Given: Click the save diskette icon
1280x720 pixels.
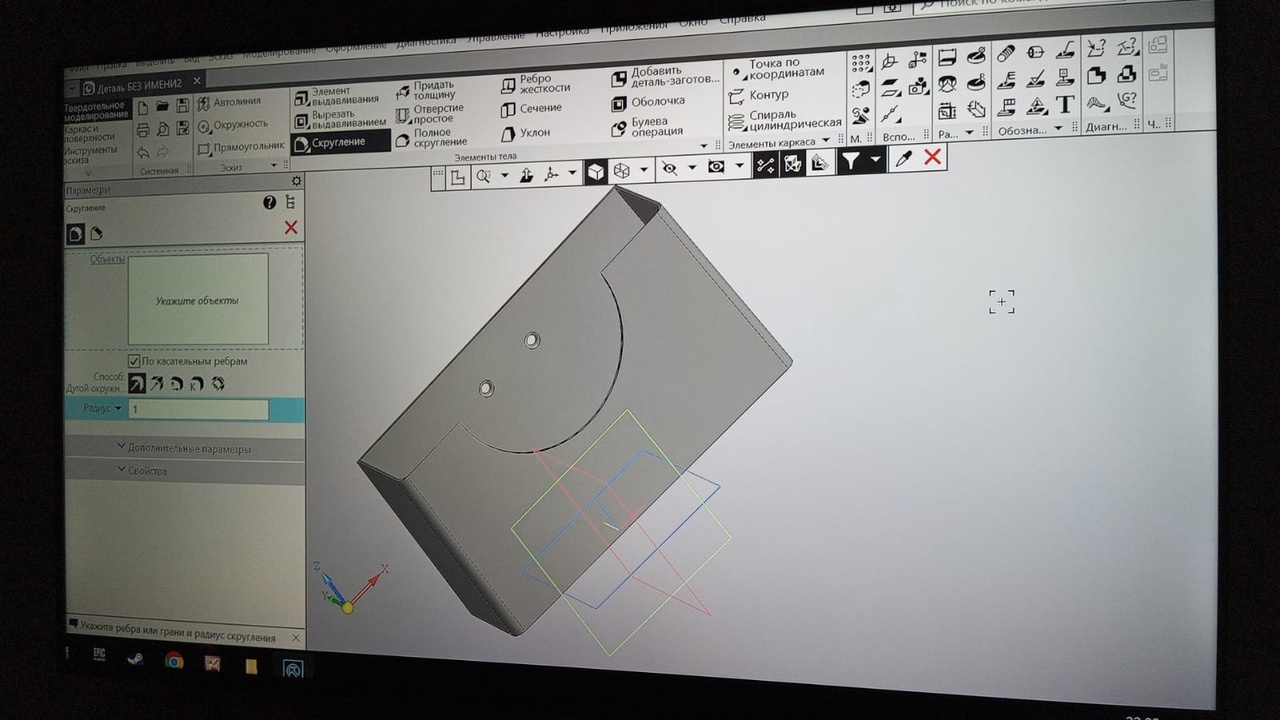Looking at the screenshot, I should (182, 105).
